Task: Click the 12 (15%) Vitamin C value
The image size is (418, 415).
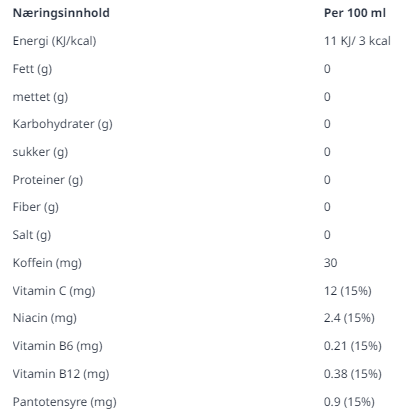Action: point(347,291)
